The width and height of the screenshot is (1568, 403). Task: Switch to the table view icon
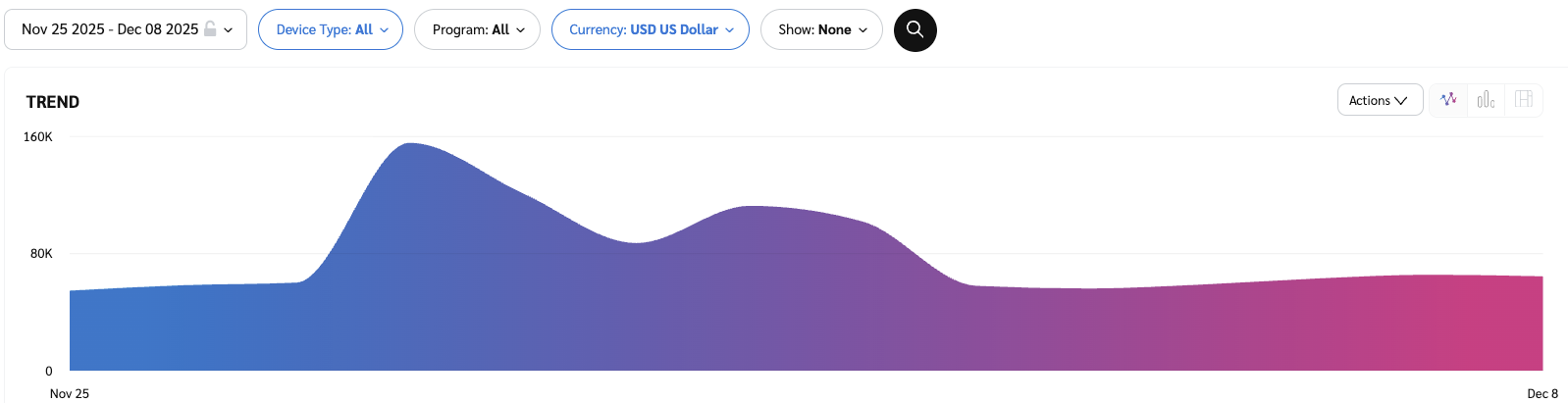1523,100
